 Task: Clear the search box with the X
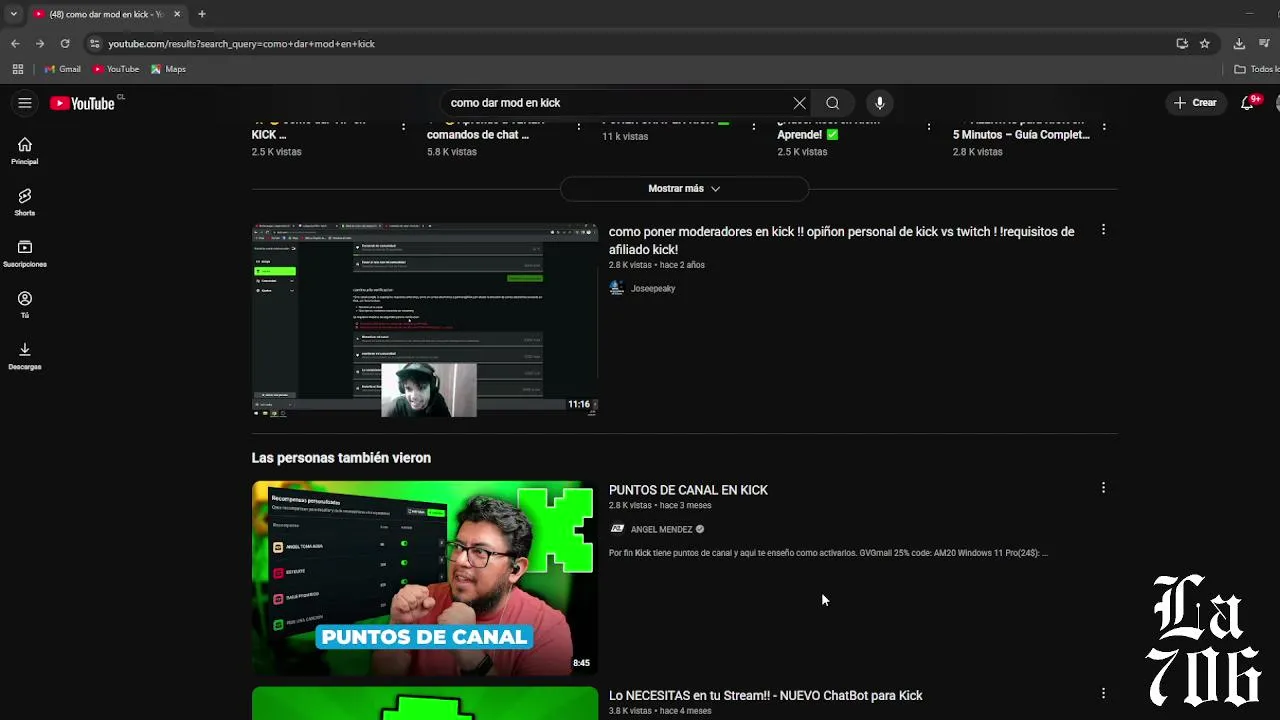(799, 103)
